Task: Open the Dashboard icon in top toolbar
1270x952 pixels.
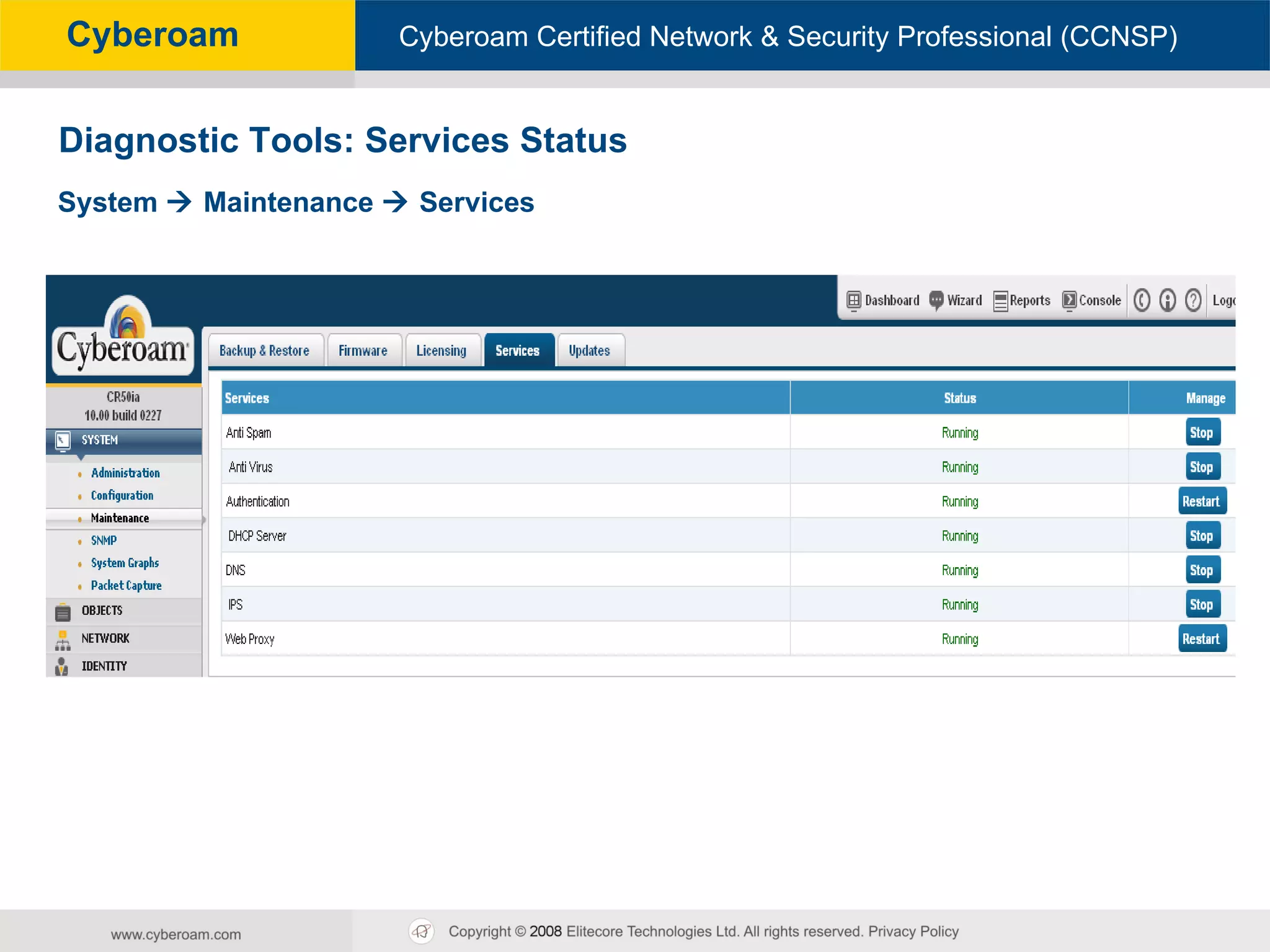Action: [853, 301]
